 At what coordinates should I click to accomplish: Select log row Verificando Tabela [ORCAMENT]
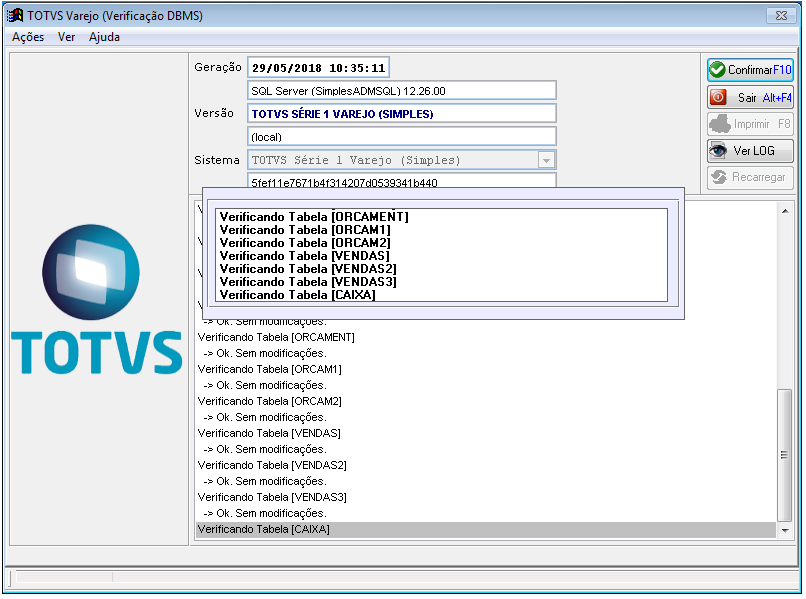click(485, 337)
